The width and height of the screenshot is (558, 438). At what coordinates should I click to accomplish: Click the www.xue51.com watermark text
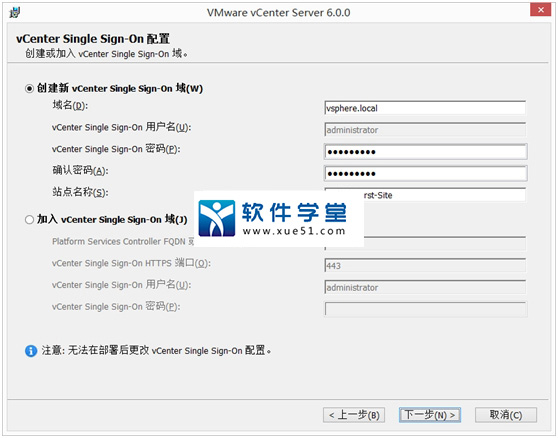click(x=294, y=231)
